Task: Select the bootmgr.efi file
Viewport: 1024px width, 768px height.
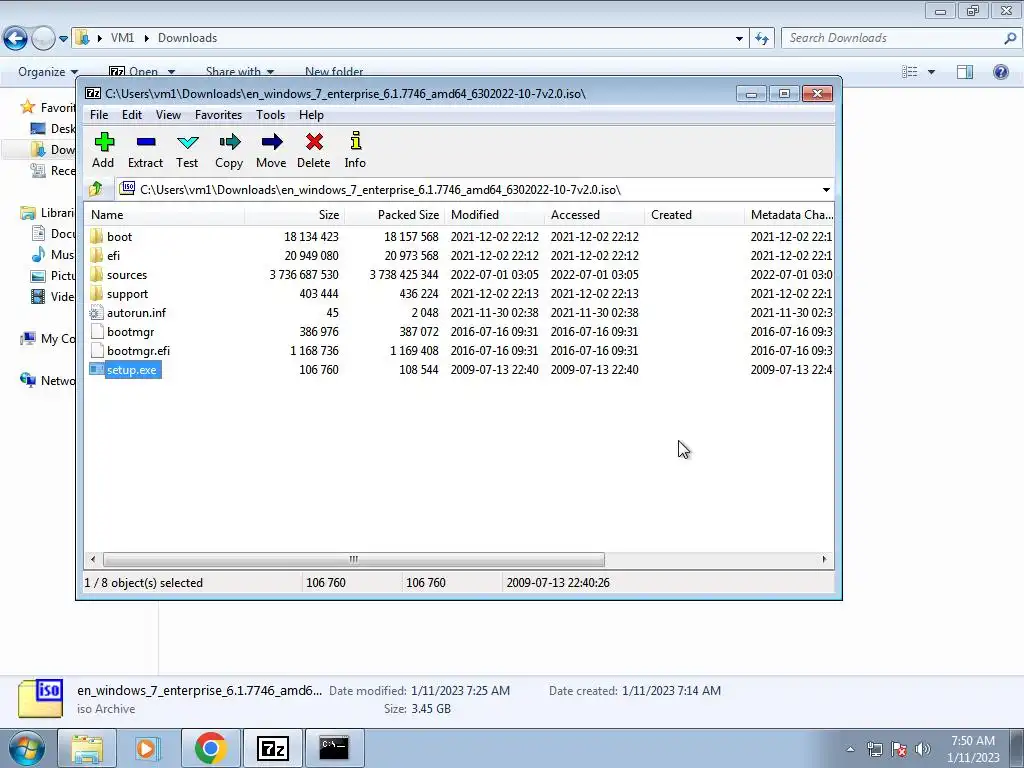Action: [x=130, y=351]
